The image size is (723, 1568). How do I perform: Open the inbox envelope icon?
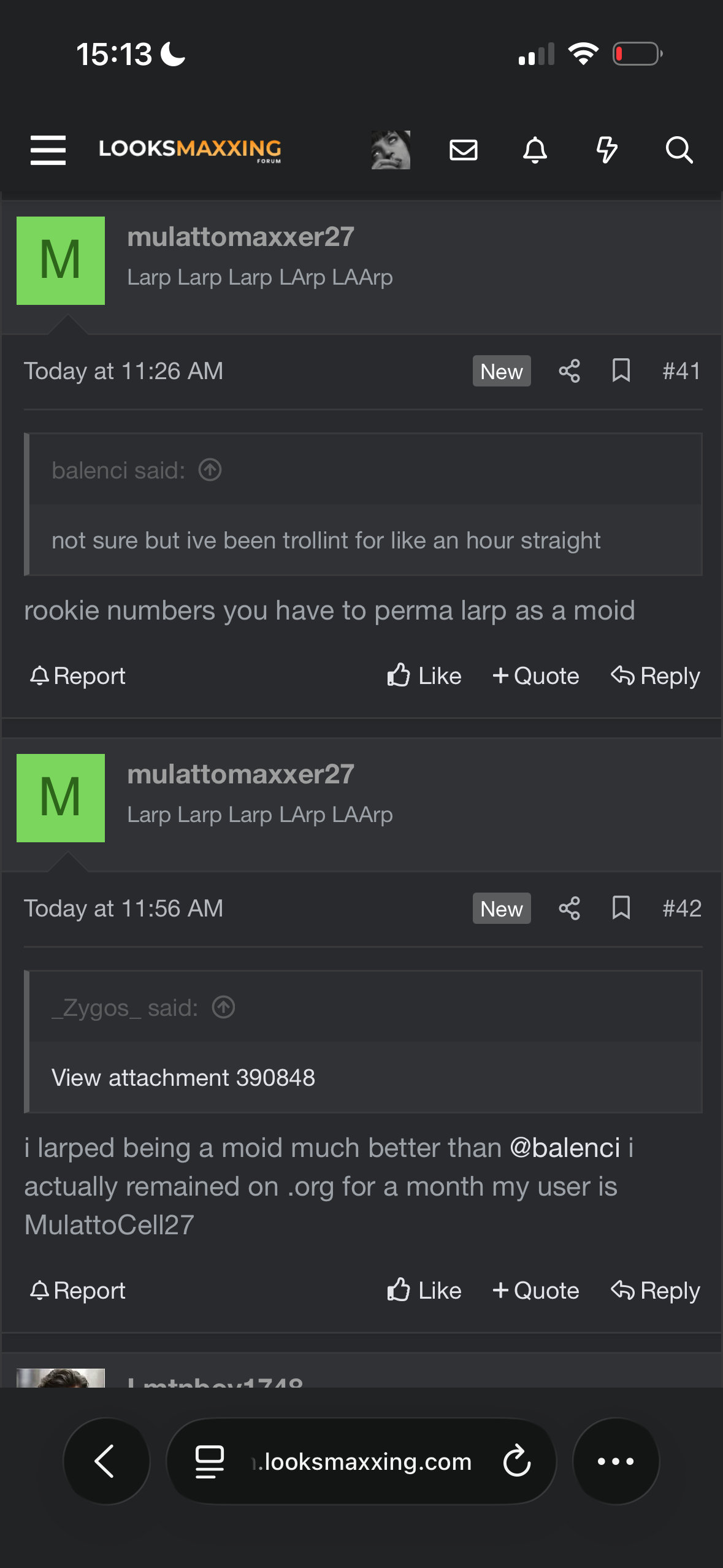point(464,150)
